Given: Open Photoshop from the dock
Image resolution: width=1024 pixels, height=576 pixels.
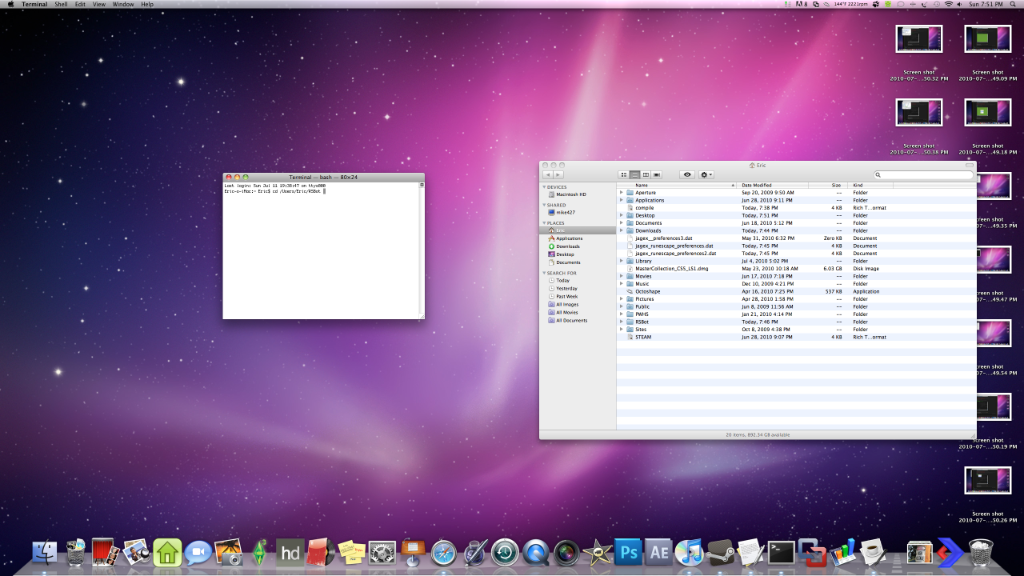Looking at the screenshot, I should 629,551.
